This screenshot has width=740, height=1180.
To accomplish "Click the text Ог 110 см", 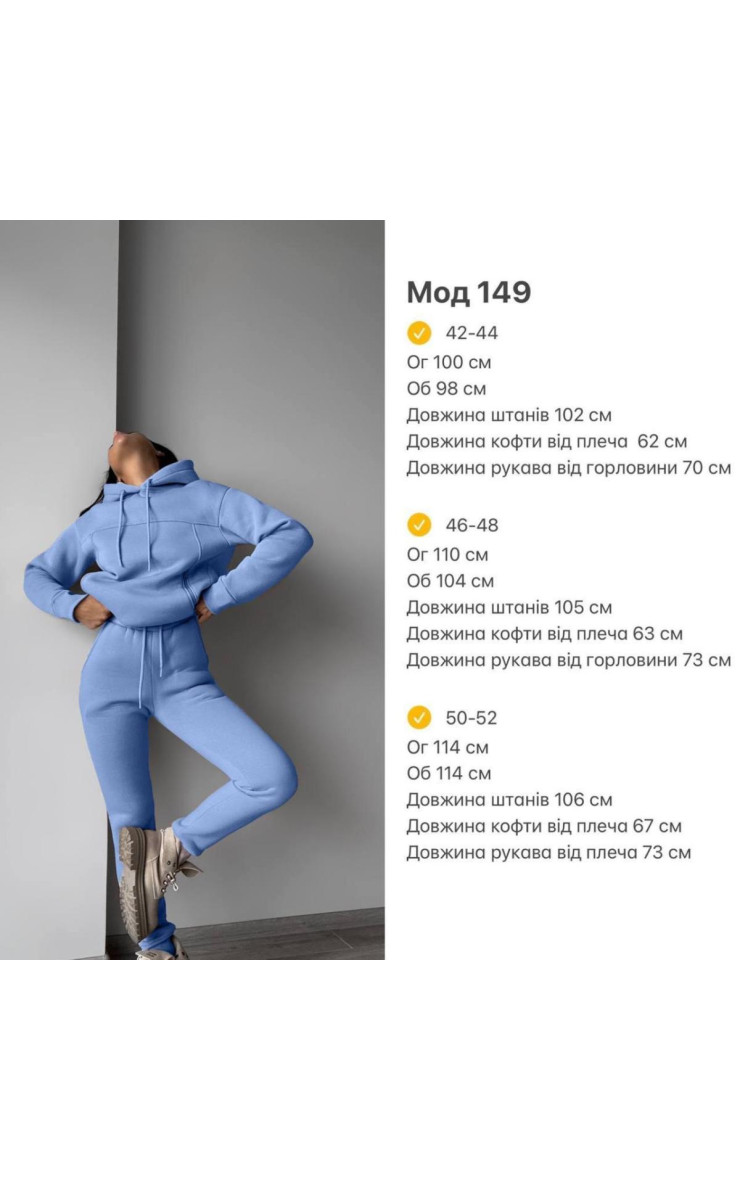I will click(x=447, y=555).
